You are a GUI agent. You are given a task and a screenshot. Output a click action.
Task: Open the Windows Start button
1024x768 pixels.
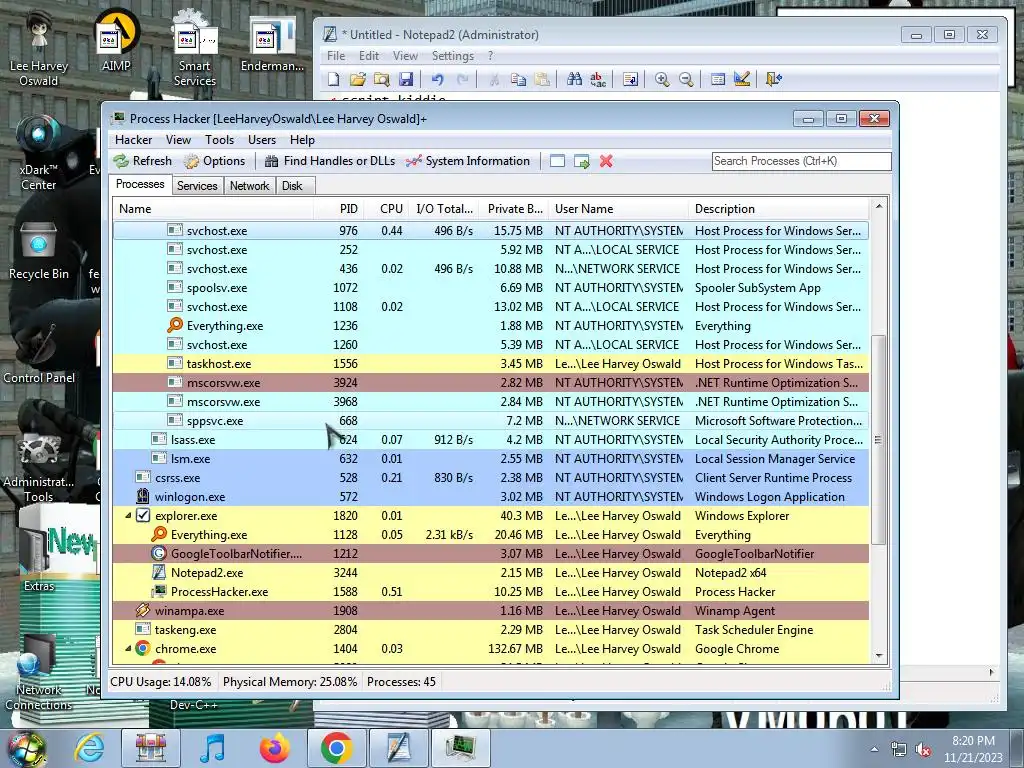[26, 748]
